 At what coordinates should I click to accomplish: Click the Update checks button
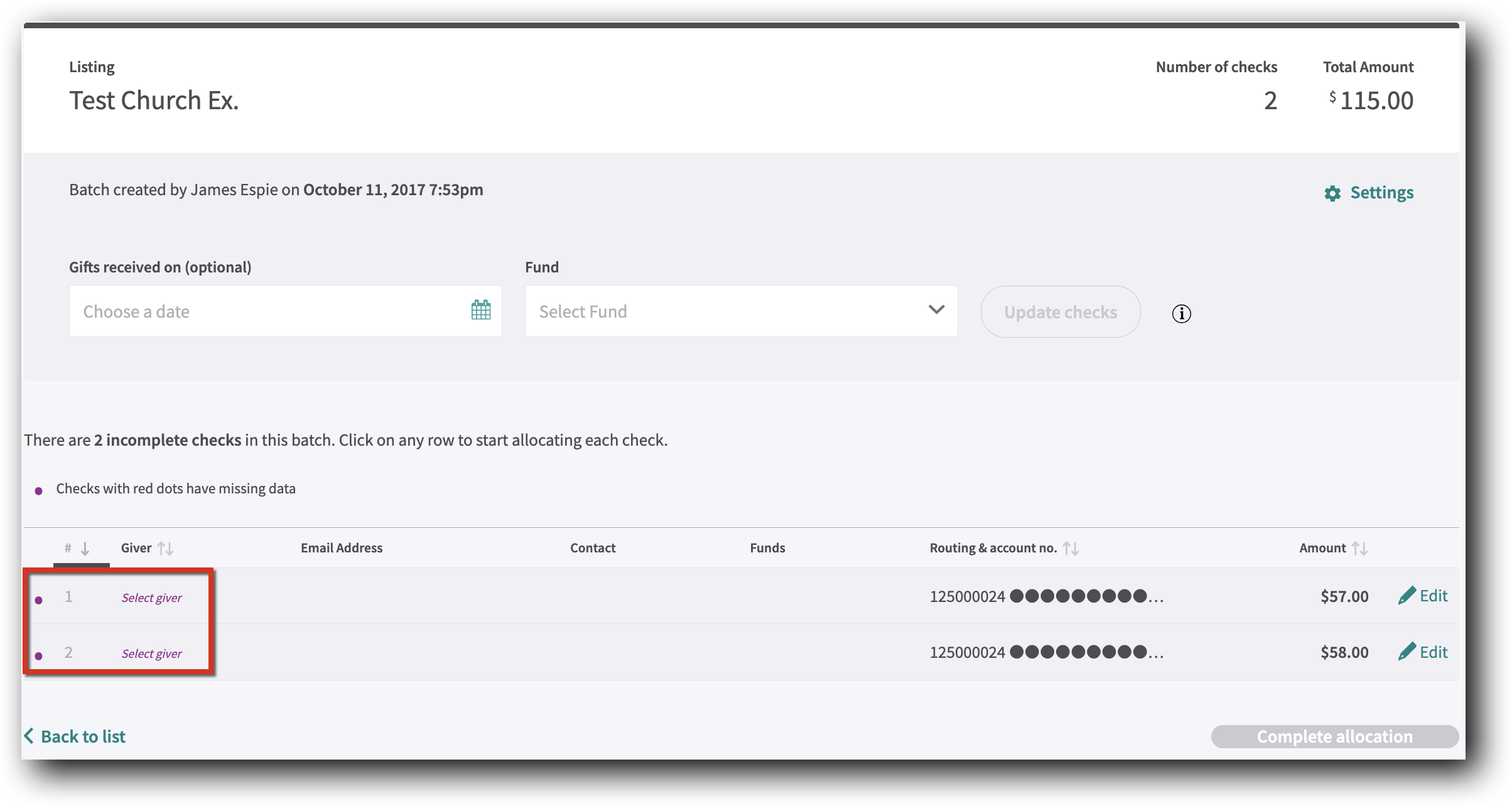click(x=1061, y=311)
